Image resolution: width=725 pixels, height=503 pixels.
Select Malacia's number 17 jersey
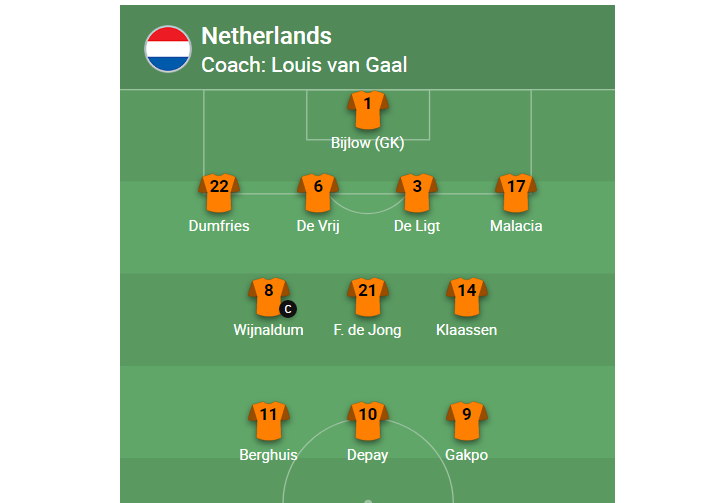[x=516, y=193]
